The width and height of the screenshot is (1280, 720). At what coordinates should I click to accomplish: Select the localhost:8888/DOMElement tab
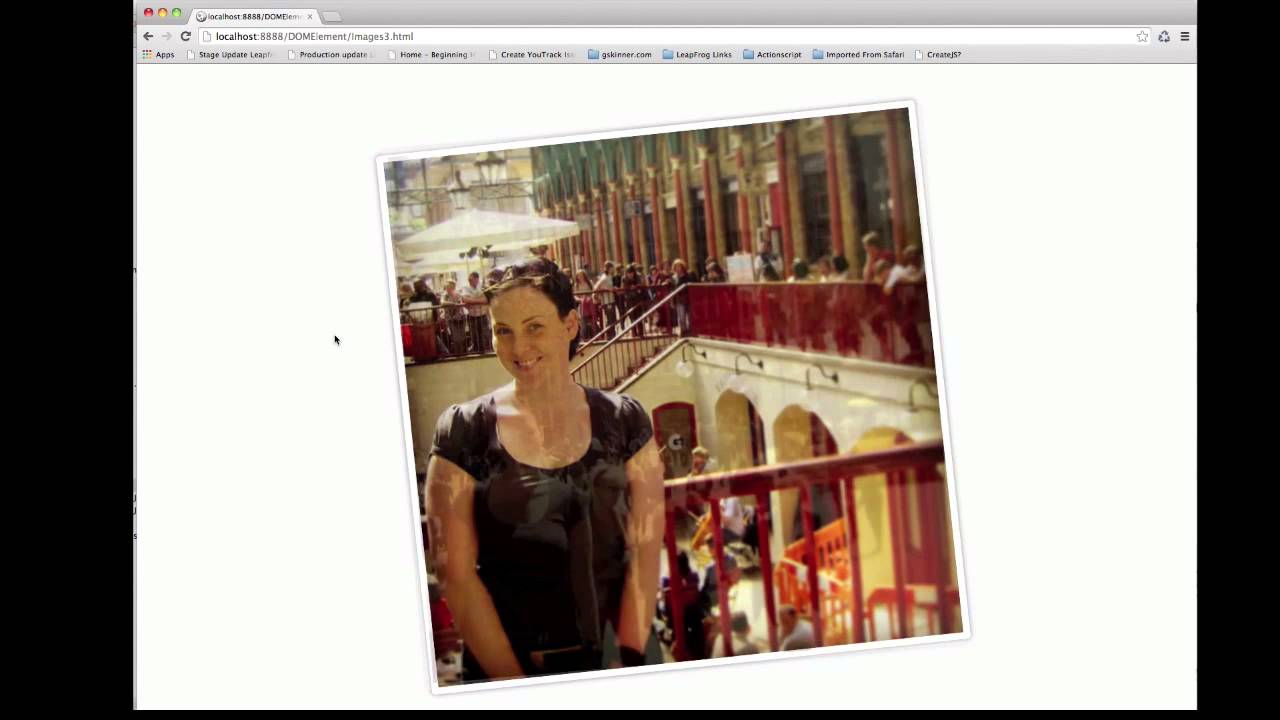click(x=252, y=16)
